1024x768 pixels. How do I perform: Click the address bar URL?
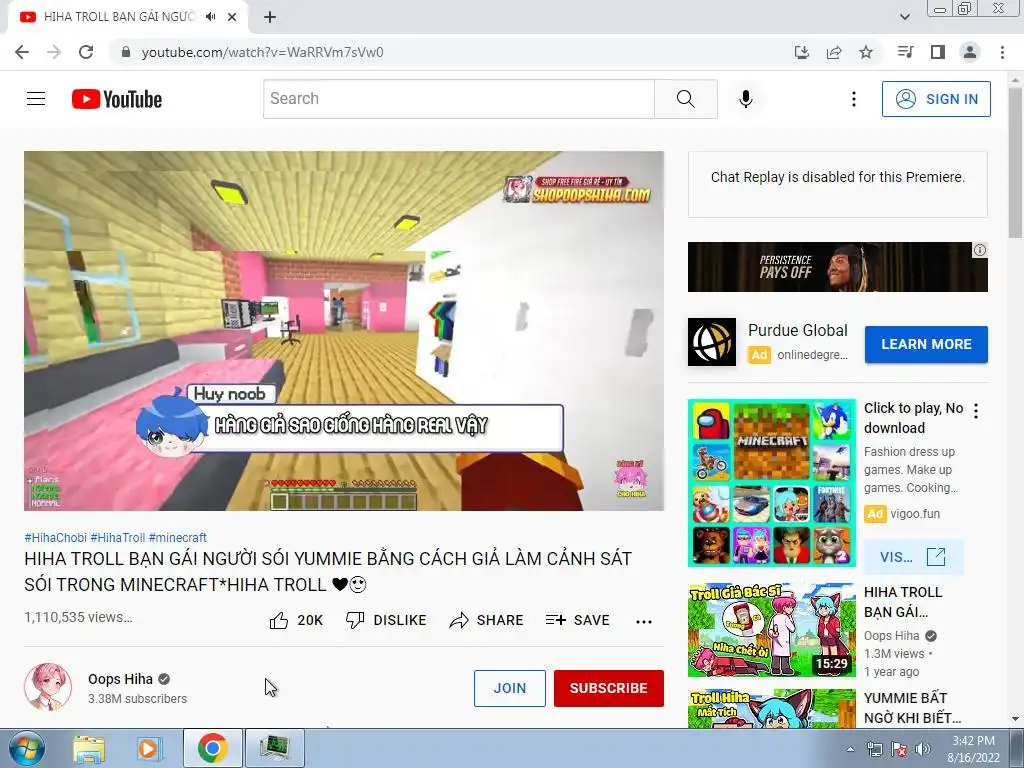click(x=263, y=52)
